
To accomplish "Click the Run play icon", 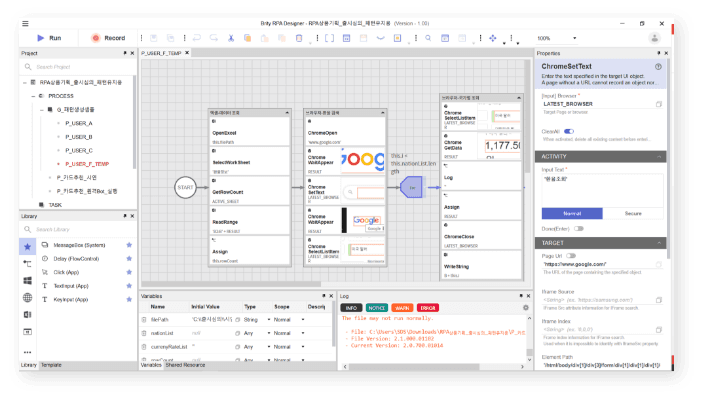I will click(x=41, y=38).
